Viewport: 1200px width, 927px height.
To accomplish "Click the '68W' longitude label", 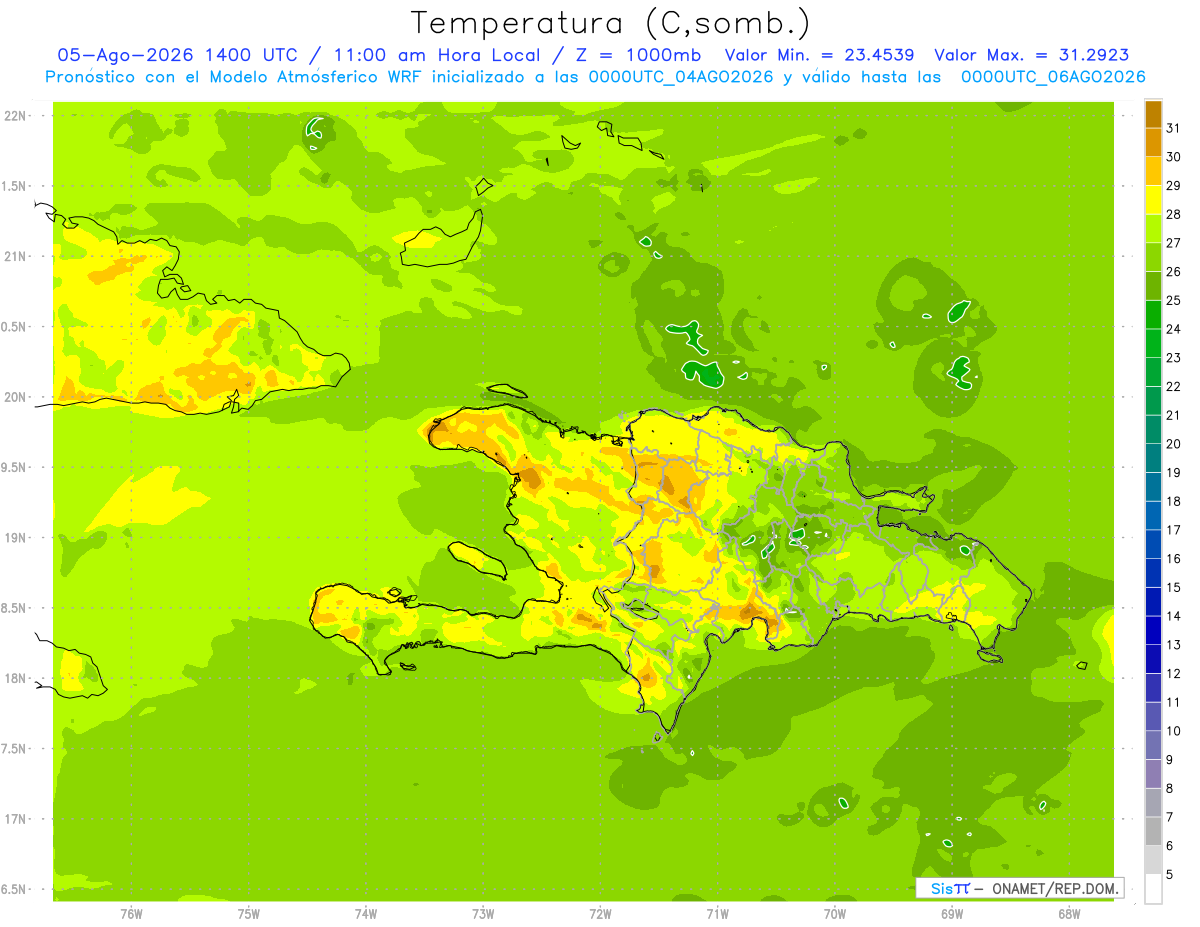I will click(x=1069, y=914).
